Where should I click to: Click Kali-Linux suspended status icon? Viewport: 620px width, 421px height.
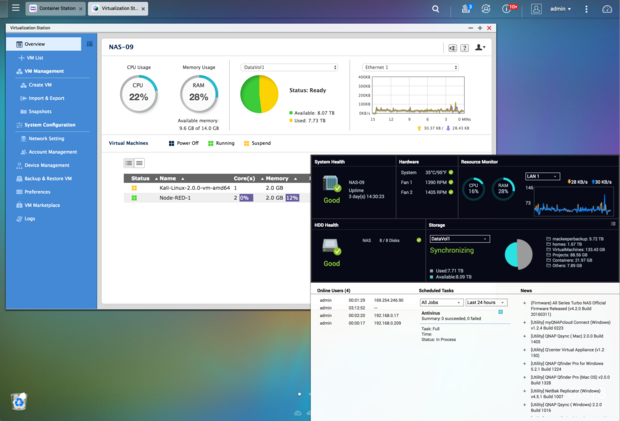point(134,188)
